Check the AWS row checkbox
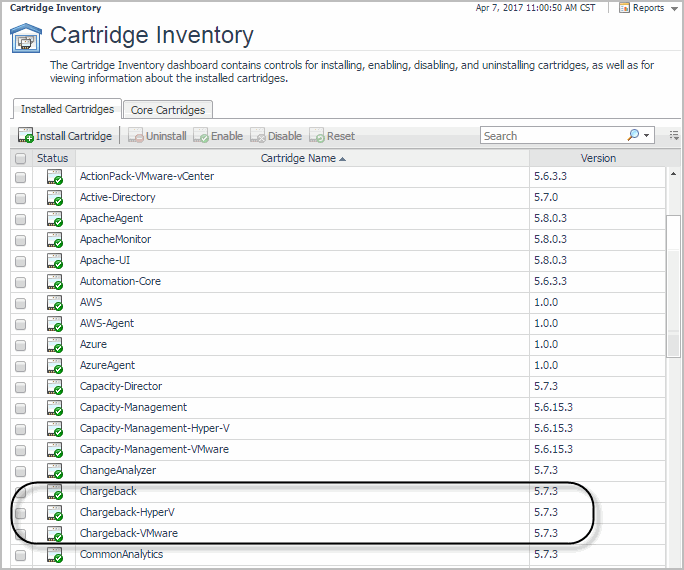The width and height of the screenshot is (684, 570). pos(21,304)
